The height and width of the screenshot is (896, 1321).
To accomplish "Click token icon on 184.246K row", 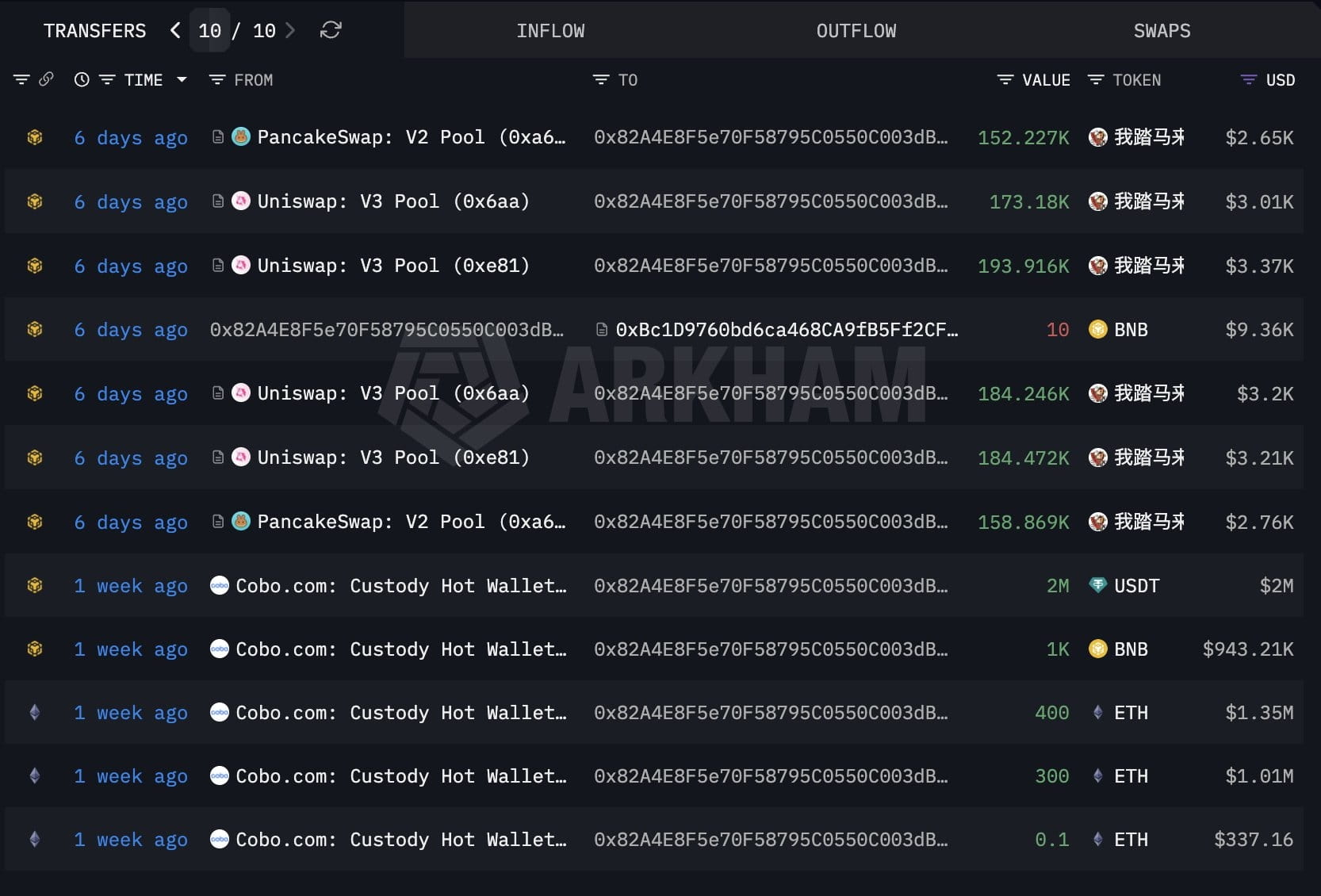I will coord(1098,393).
